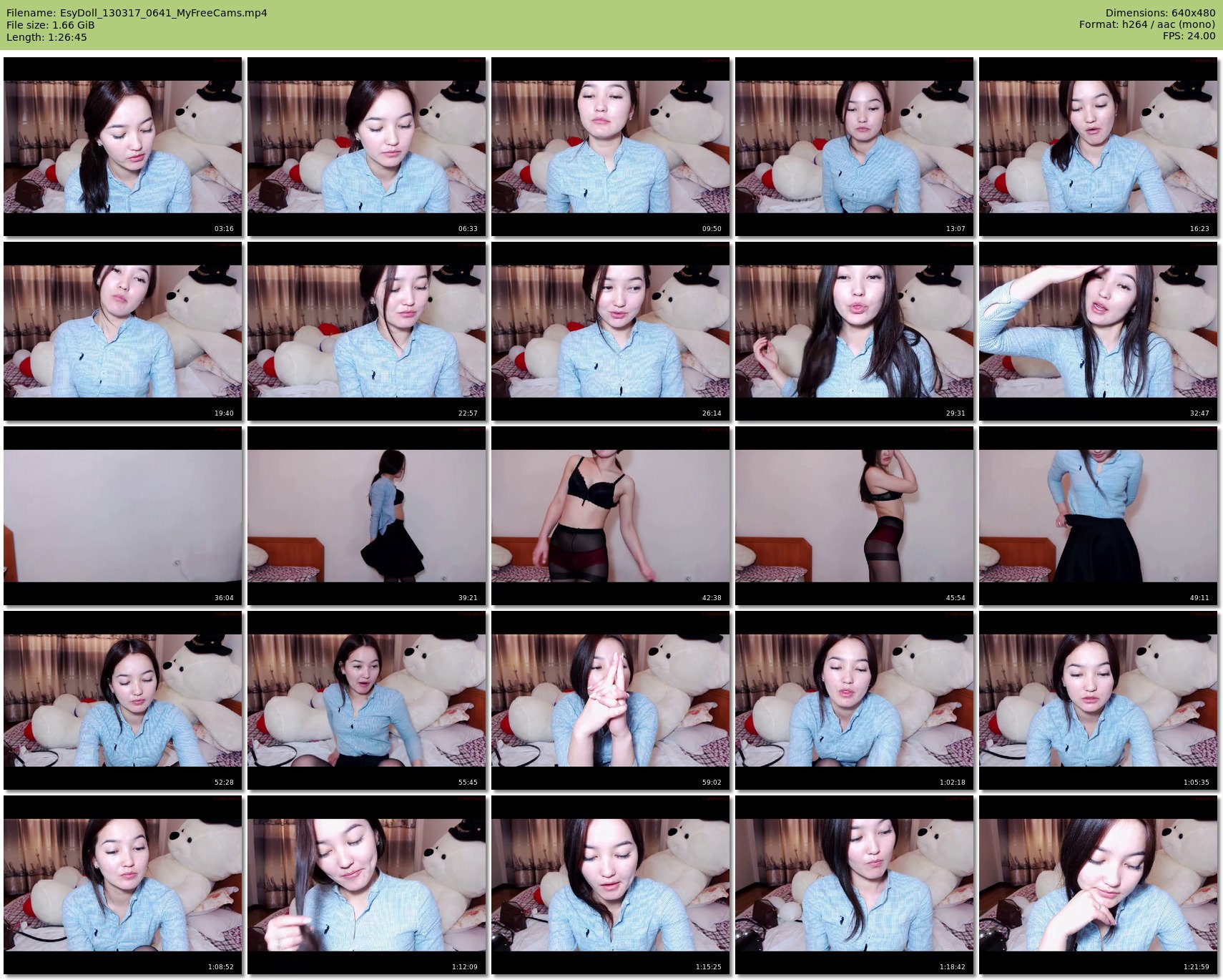Viewport: 1223px width, 980px height.
Task: Open the thumbnail timestamped 45:54
Action: pos(855,516)
